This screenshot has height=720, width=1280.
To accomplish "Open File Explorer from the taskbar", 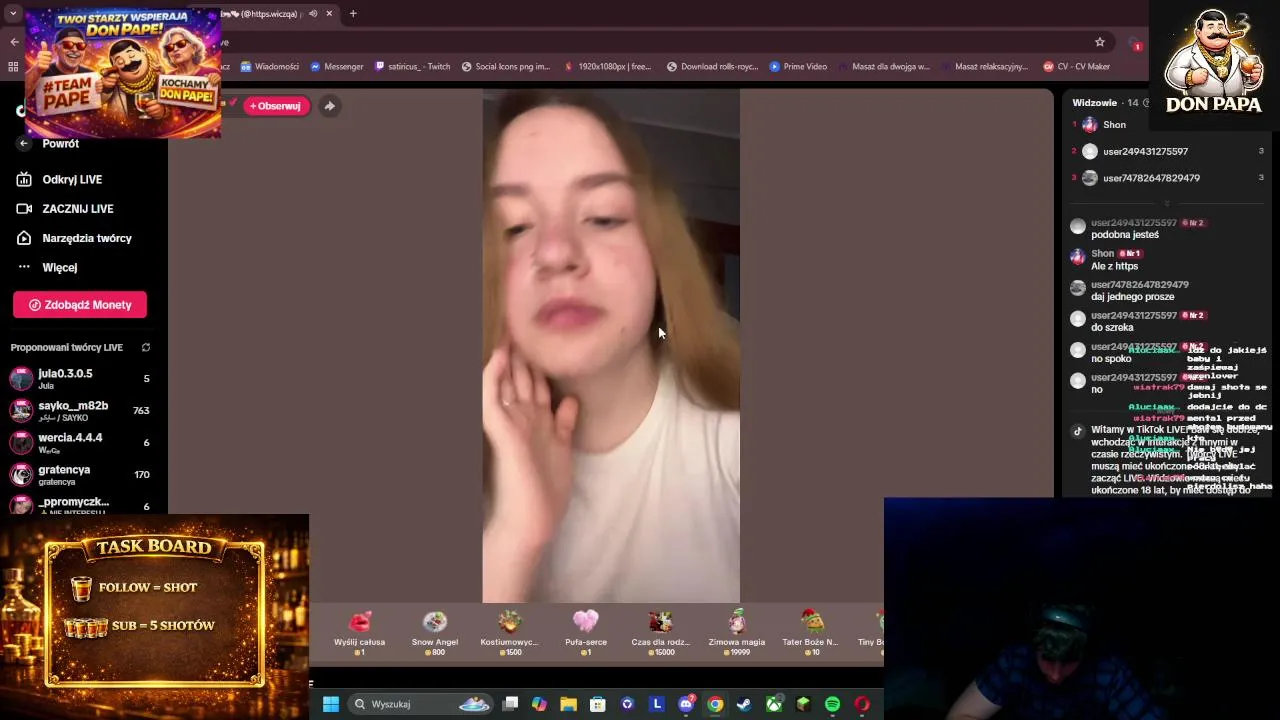I will pyautogui.click(x=568, y=704).
